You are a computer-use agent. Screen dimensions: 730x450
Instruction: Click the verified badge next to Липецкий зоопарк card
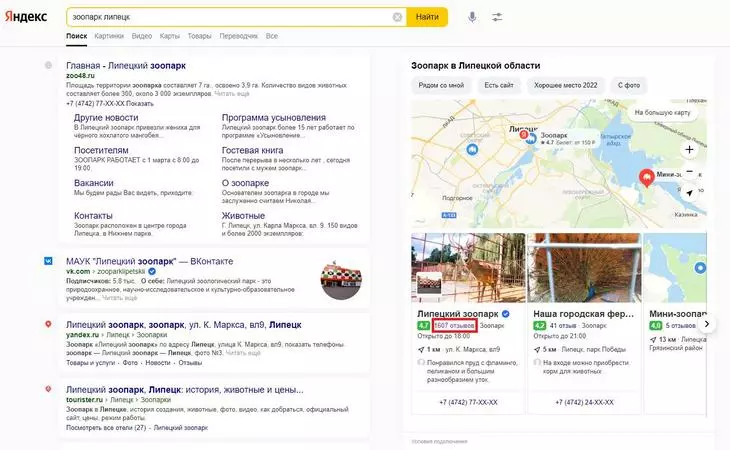506,314
